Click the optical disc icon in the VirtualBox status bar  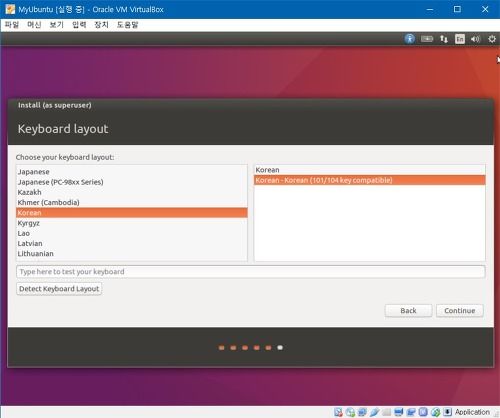[350, 412]
